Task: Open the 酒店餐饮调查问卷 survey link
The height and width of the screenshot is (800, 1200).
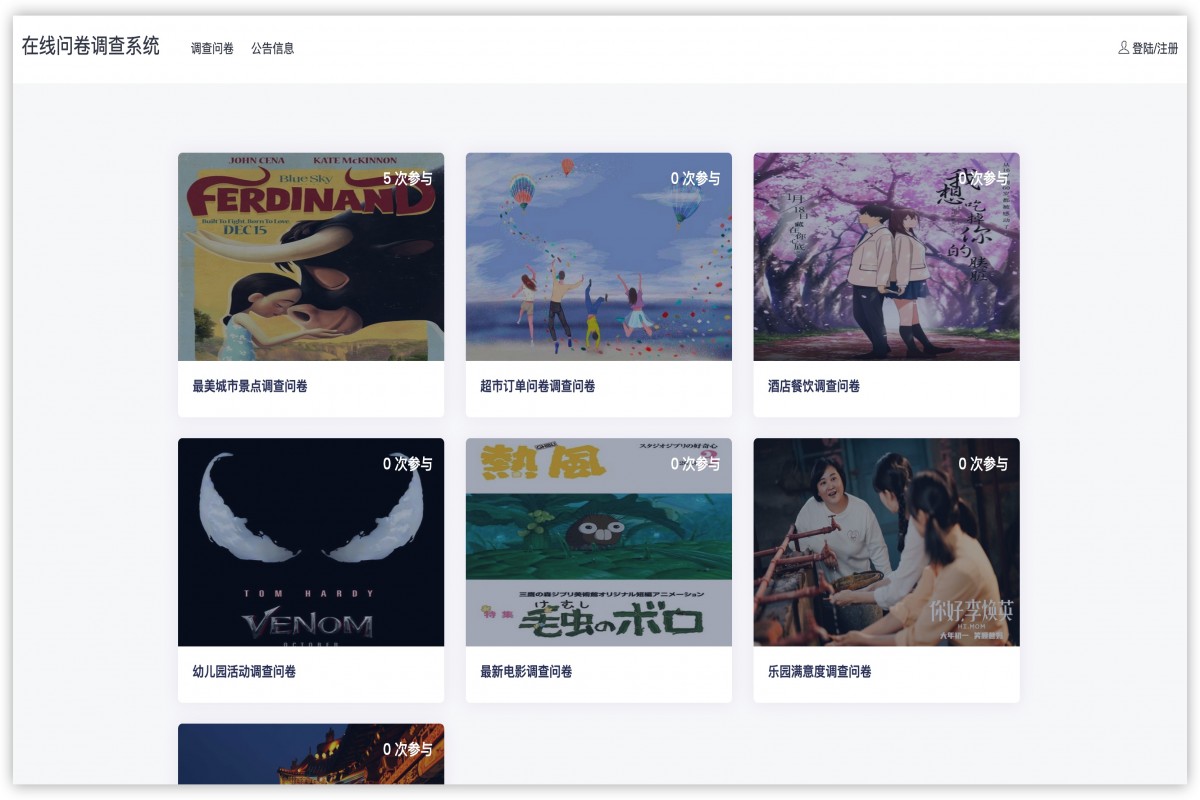Action: pos(812,386)
